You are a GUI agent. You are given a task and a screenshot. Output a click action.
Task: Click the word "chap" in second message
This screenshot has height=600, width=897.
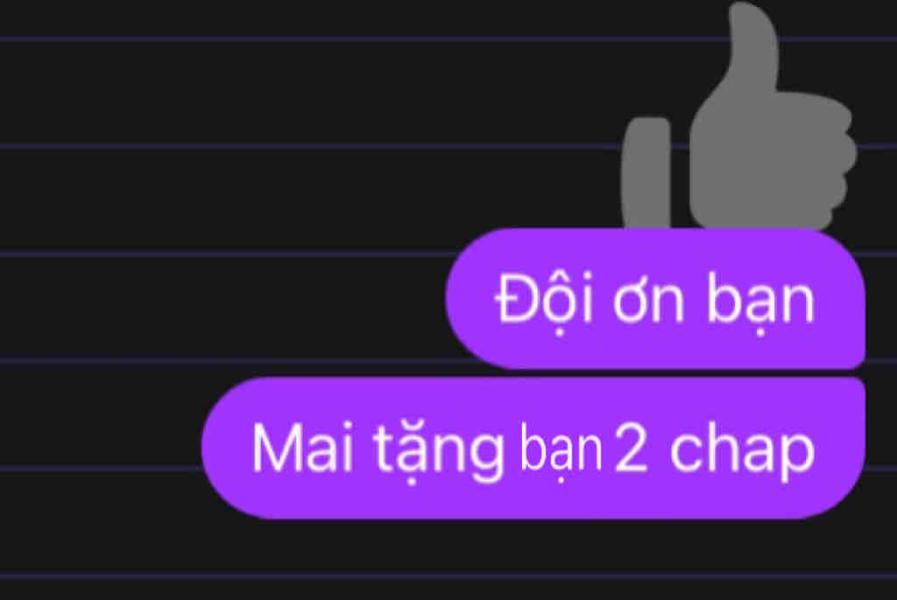741,451
